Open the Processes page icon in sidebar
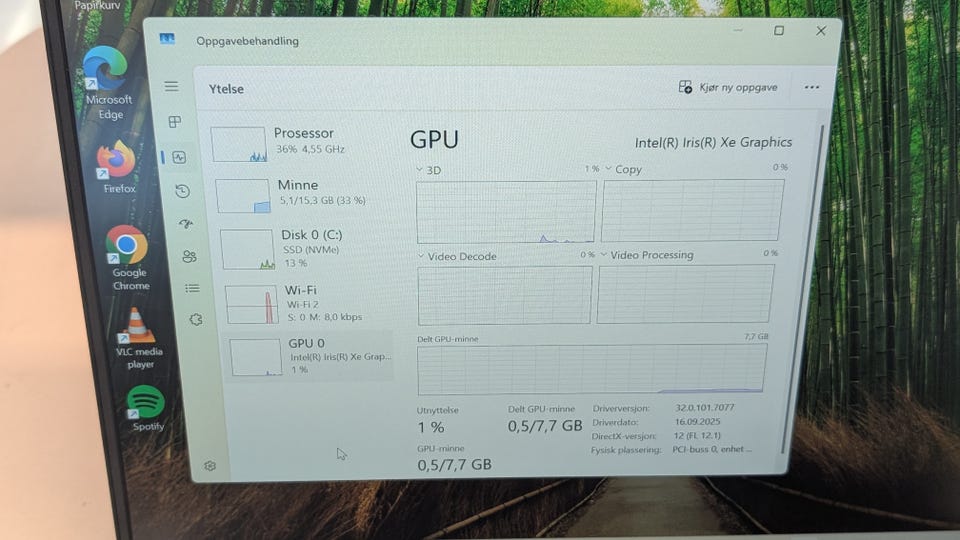Screen dimensions: 960x540 pos(174,122)
